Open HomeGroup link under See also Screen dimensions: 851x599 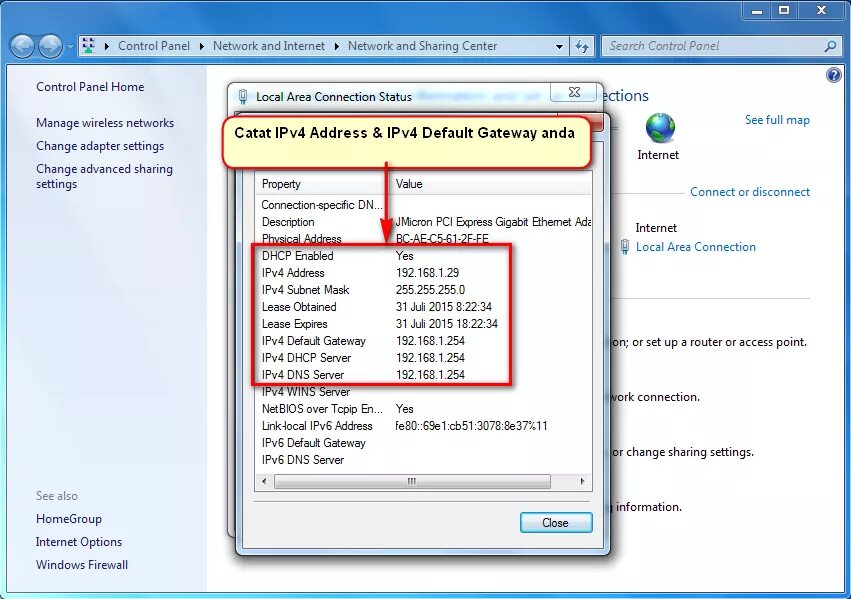pyautogui.click(x=69, y=519)
